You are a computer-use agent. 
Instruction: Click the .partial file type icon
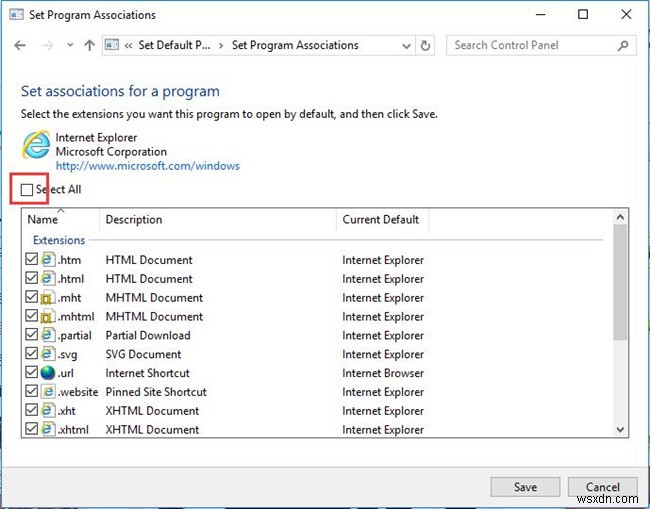48,335
